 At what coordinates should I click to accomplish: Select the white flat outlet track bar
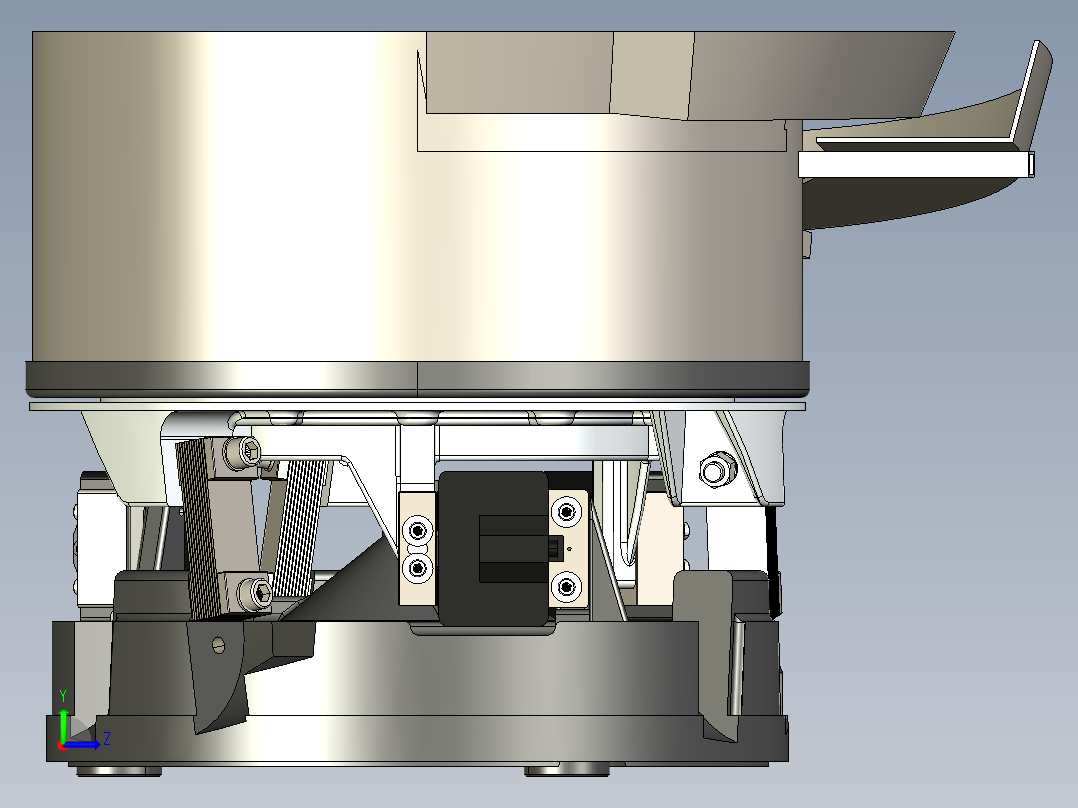coord(916,165)
